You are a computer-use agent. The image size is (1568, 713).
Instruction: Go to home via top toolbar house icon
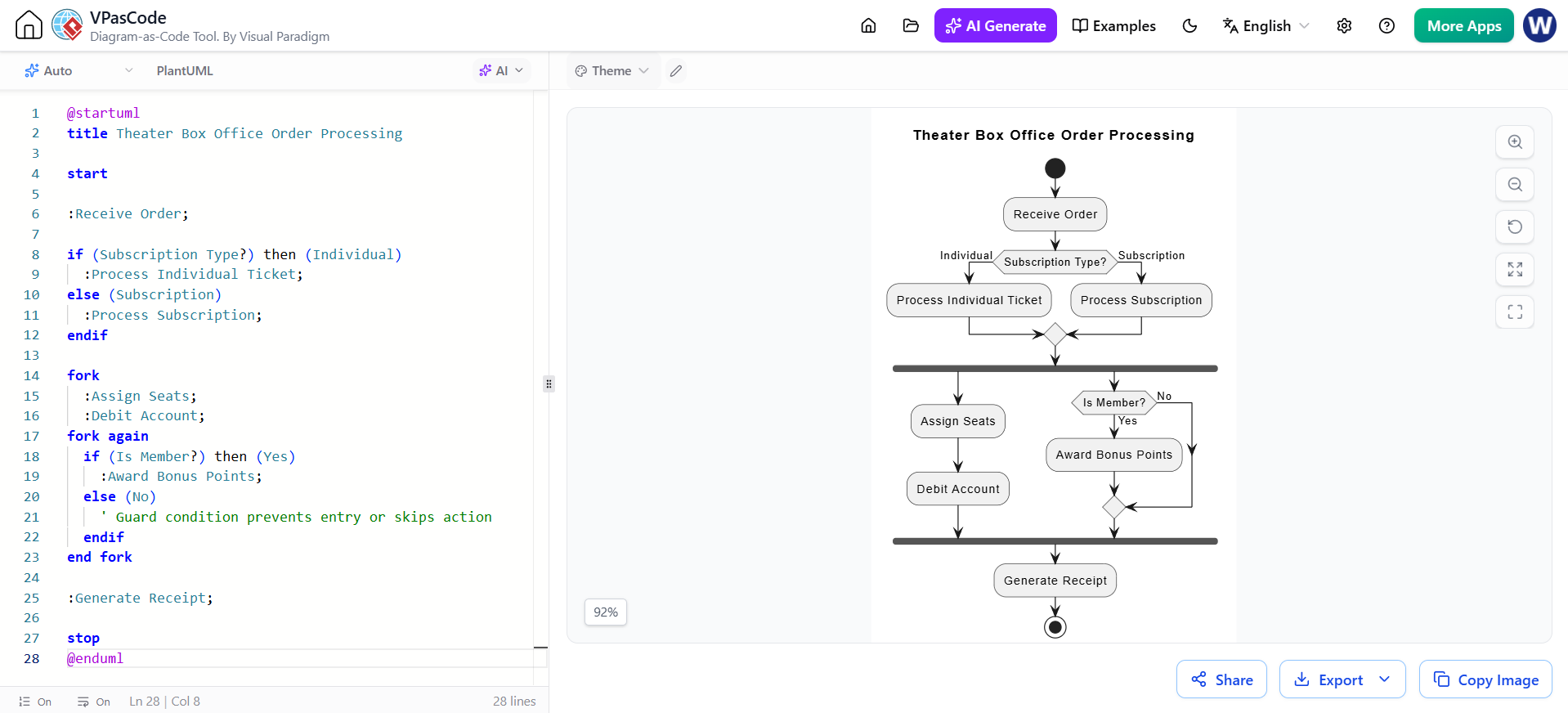click(x=868, y=25)
